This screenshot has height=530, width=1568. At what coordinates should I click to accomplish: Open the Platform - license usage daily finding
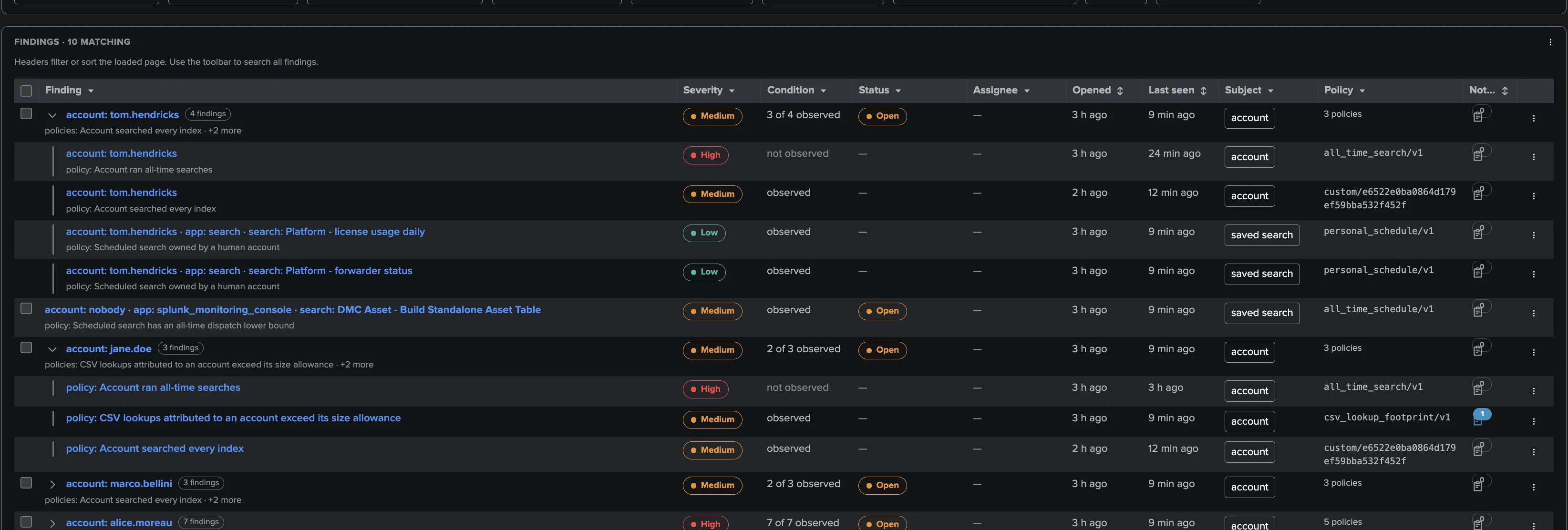pyautogui.click(x=245, y=231)
